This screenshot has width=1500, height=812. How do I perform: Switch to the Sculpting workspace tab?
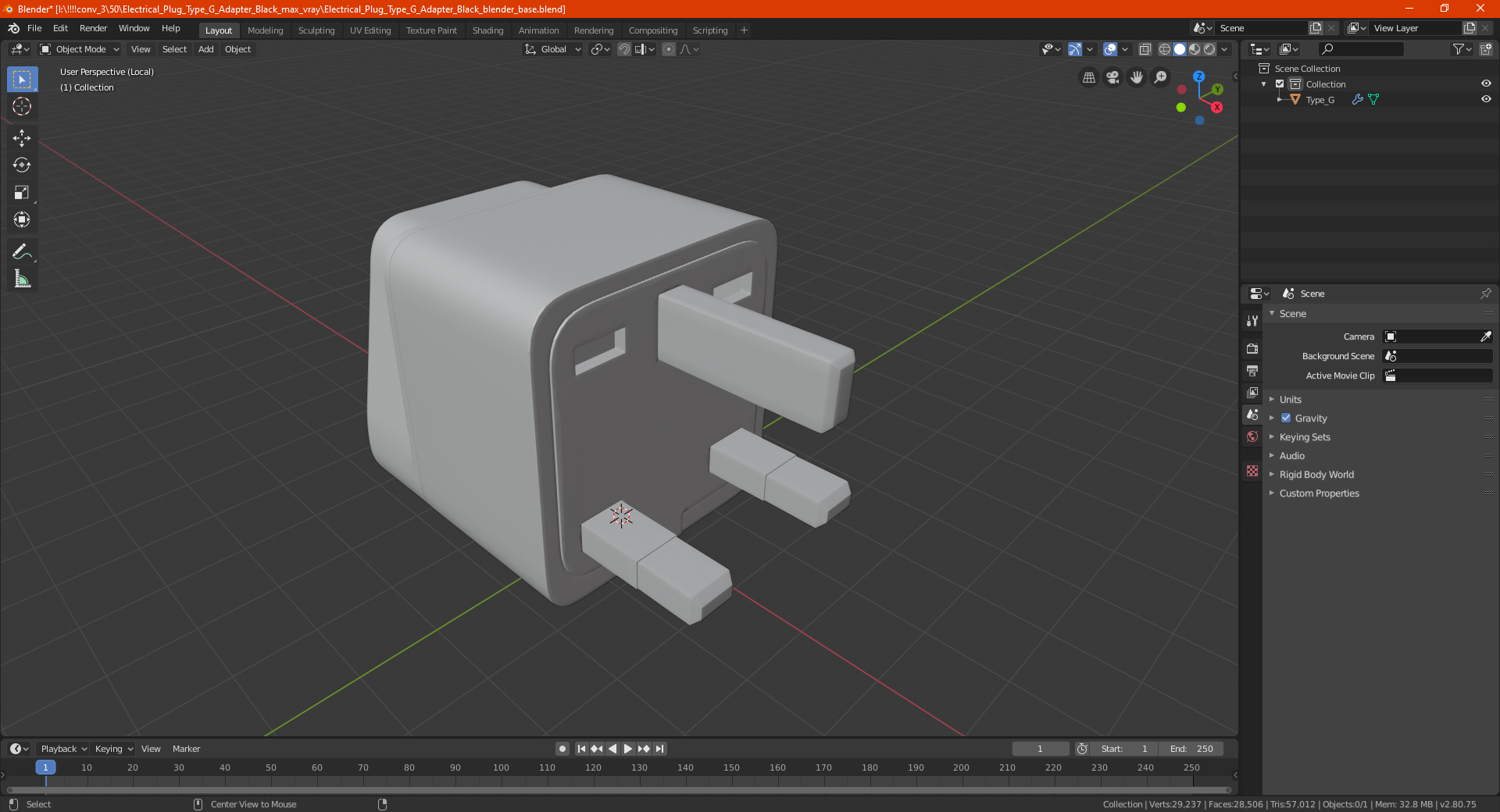(x=316, y=30)
